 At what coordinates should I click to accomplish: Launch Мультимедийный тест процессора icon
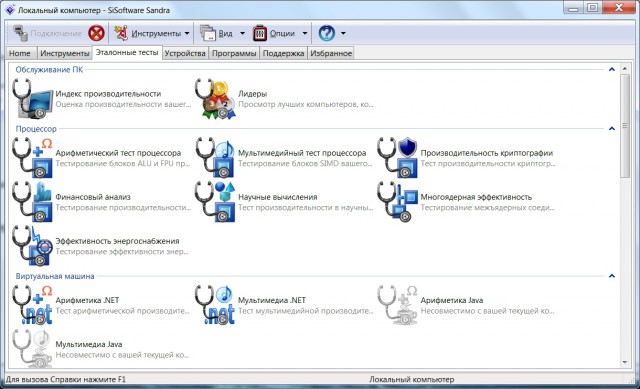[x=215, y=158]
